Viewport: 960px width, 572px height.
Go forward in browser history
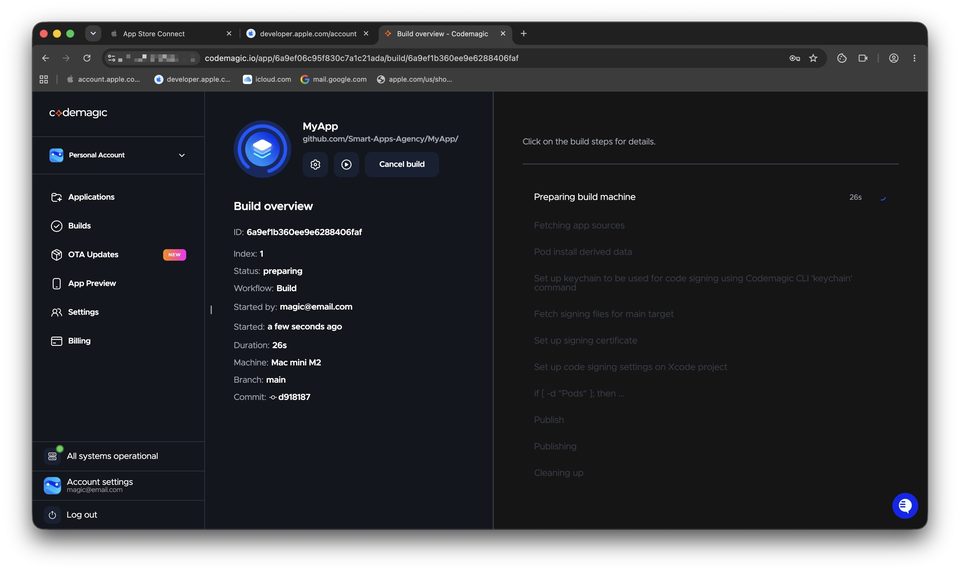click(x=66, y=58)
